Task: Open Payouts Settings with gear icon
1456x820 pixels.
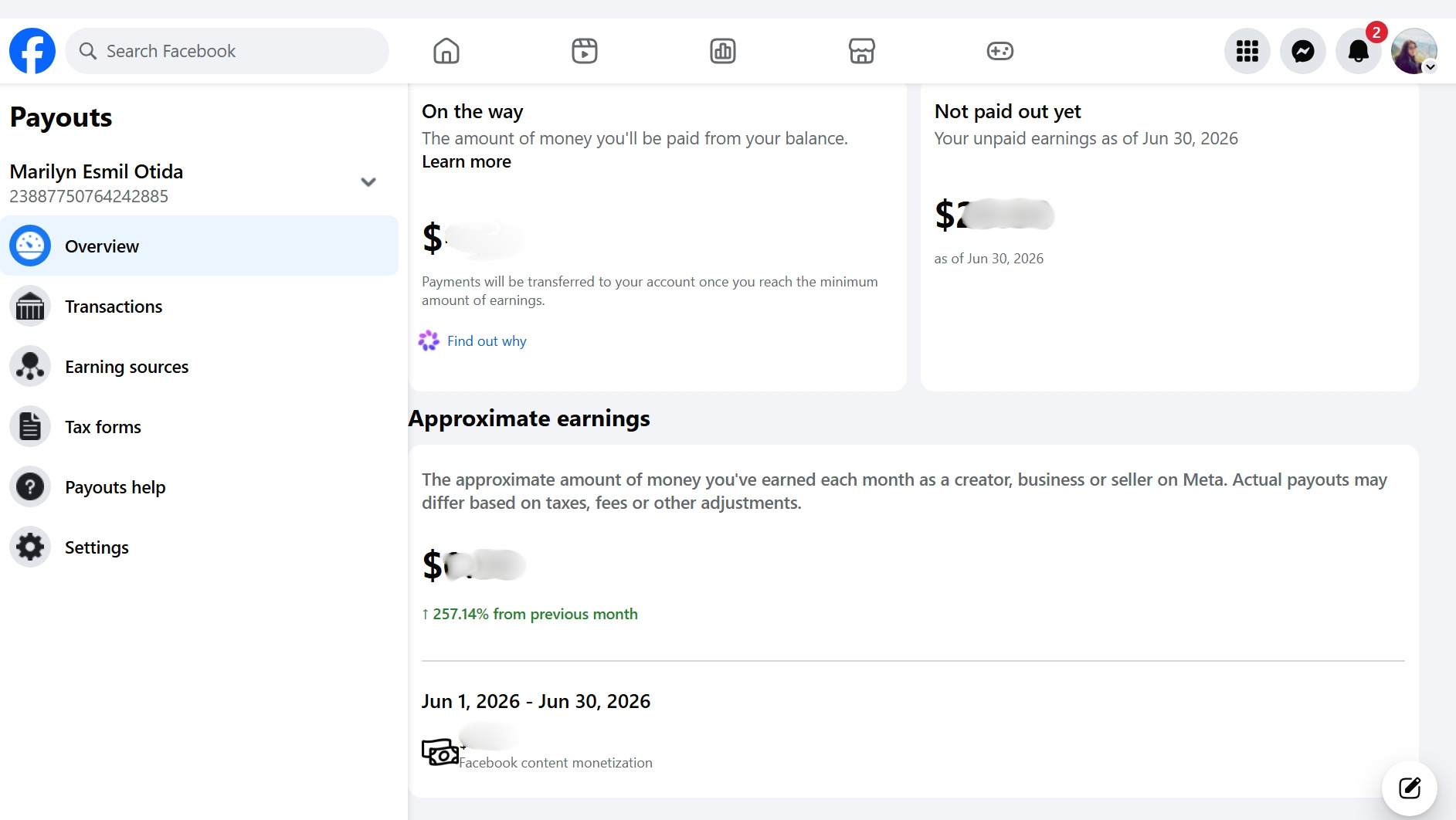Action: (x=199, y=547)
